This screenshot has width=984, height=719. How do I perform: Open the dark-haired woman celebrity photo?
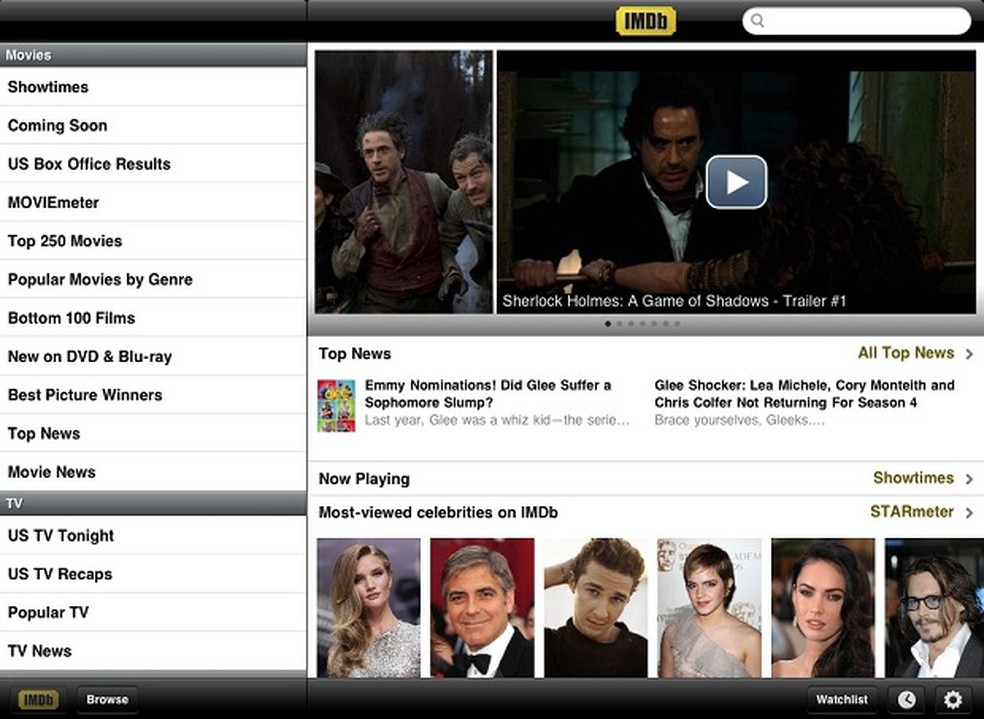tap(823, 607)
